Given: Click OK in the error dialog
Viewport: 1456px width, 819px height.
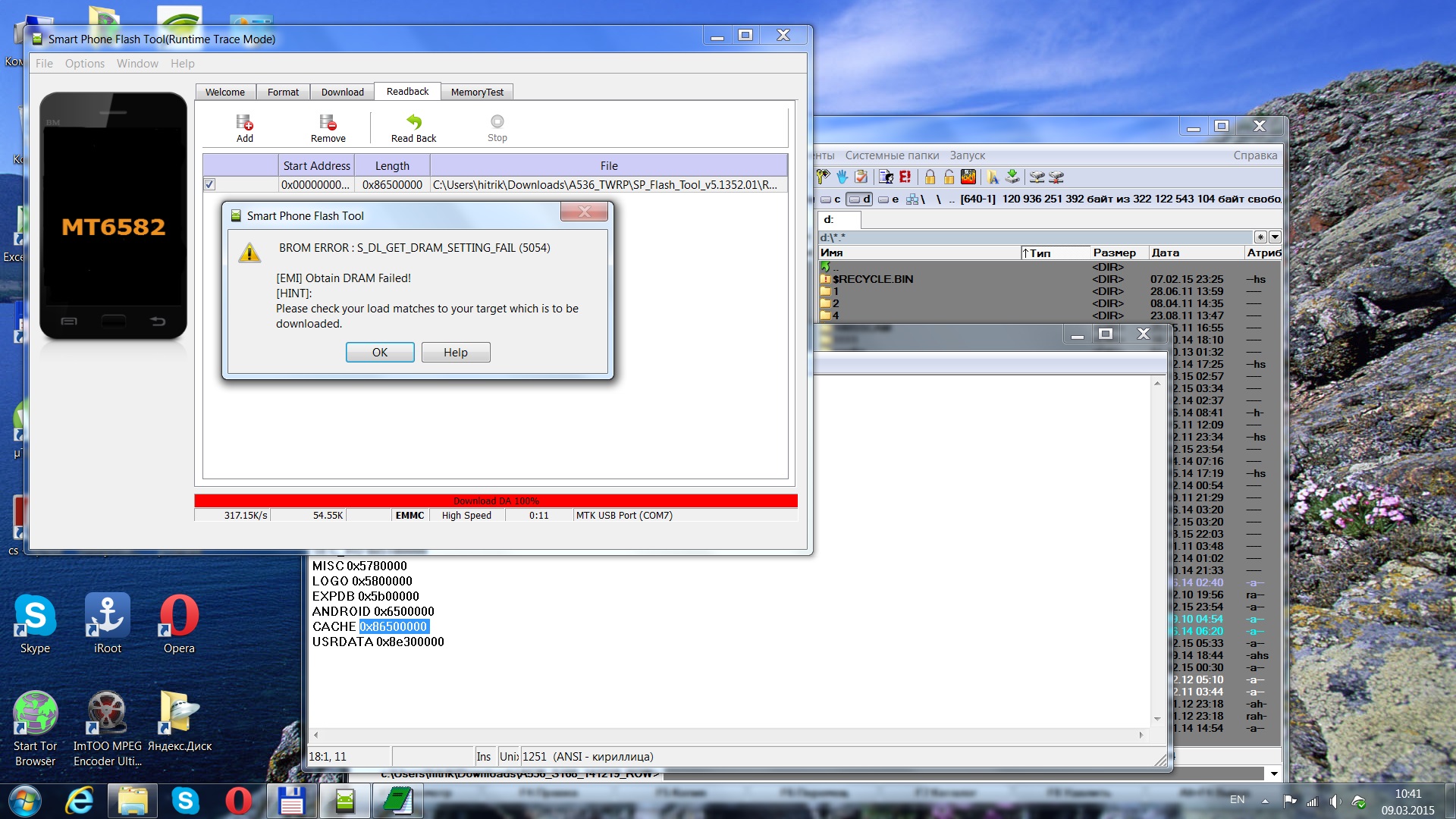Looking at the screenshot, I should pyautogui.click(x=380, y=353).
